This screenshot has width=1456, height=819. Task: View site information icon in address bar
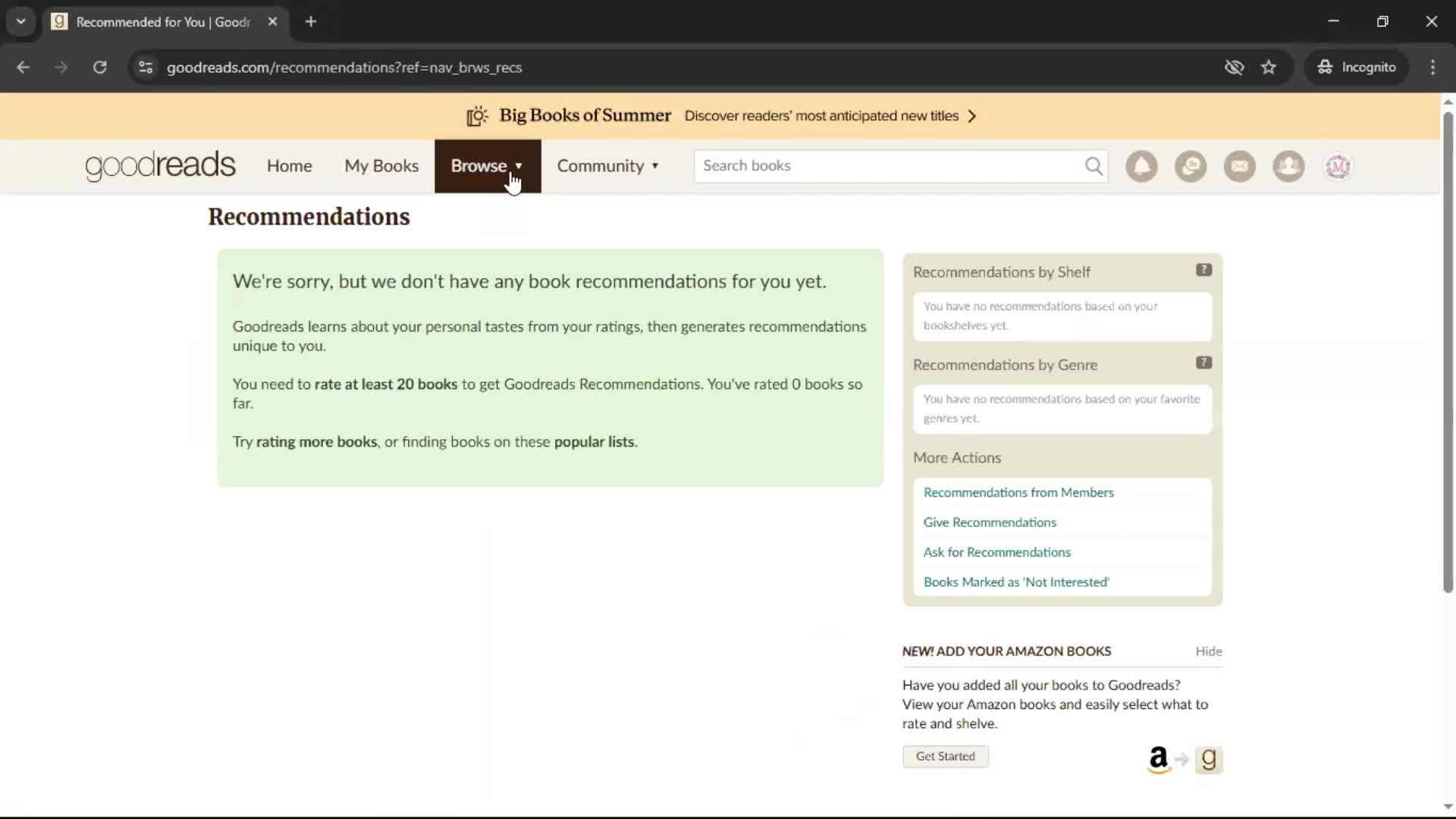(146, 67)
